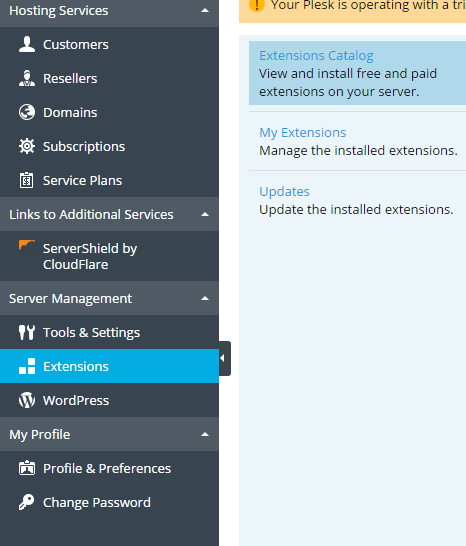Open the Tools & Settings menu item
Viewport: 466px width, 546px height.
click(x=109, y=333)
